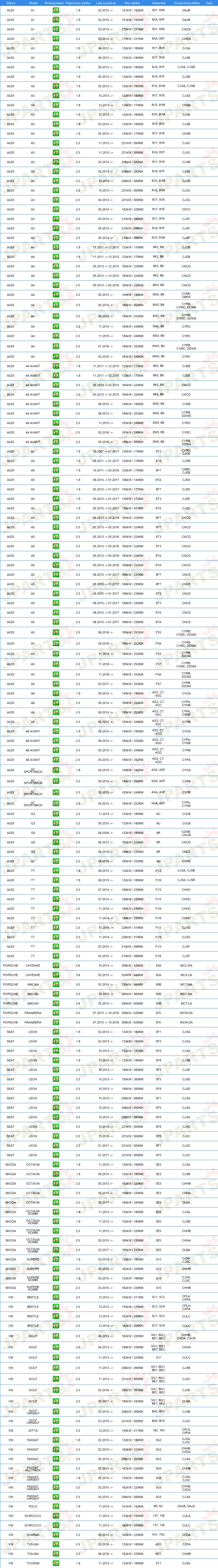Click the fuel icon in the VW TOURAN row
218x1568 pixels.
click(x=56, y=1563)
